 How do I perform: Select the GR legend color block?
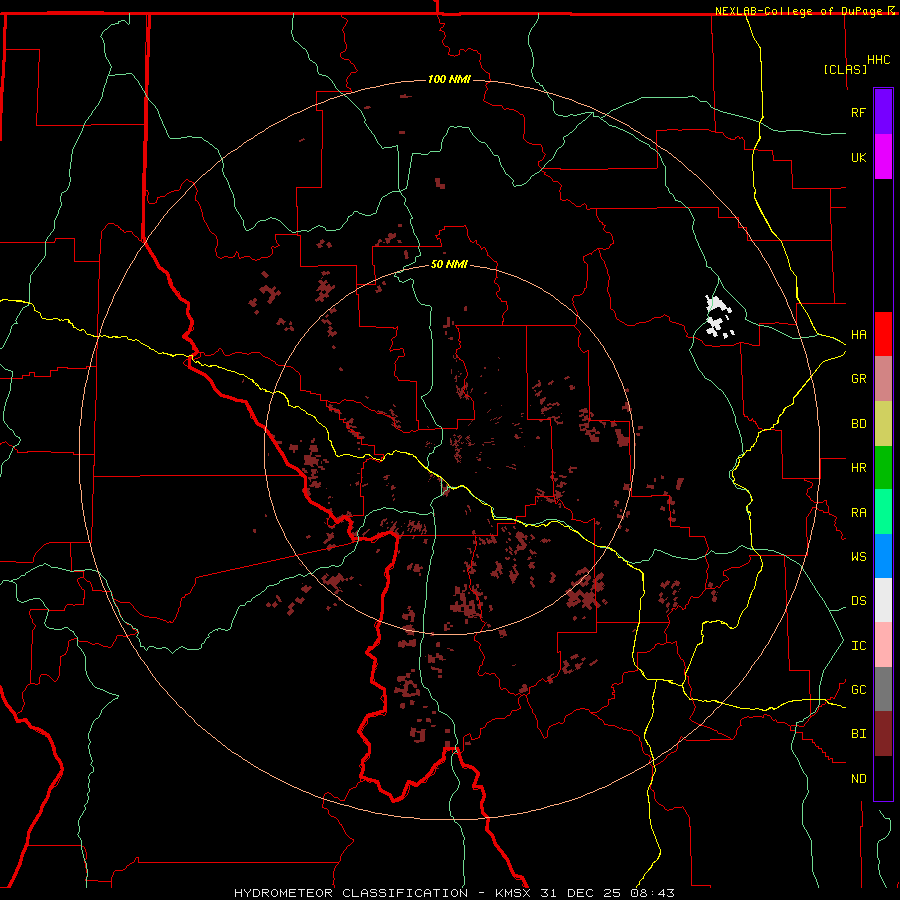(883, 379)
